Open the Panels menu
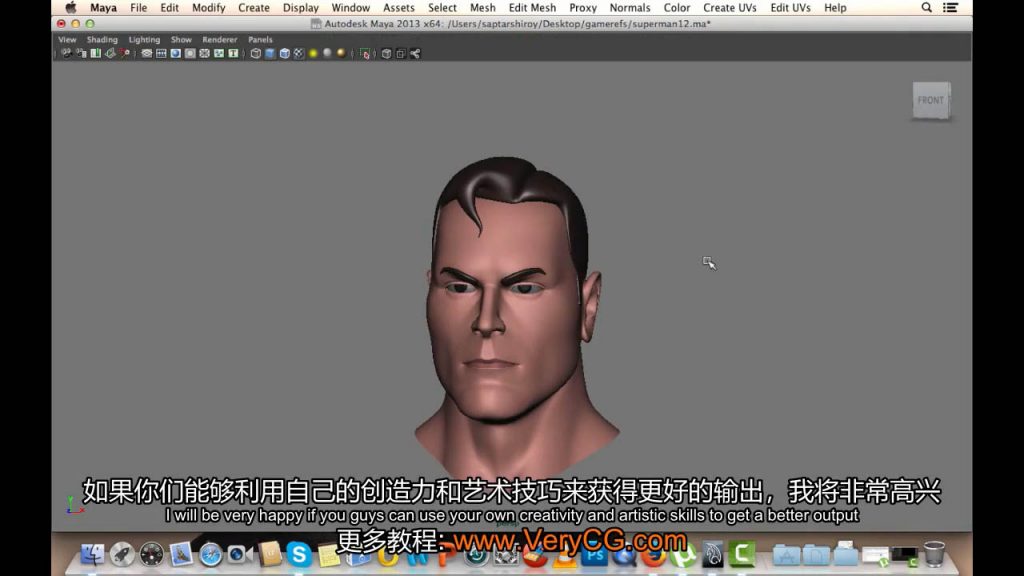The image size is (1024, 576). pos(260,40)
